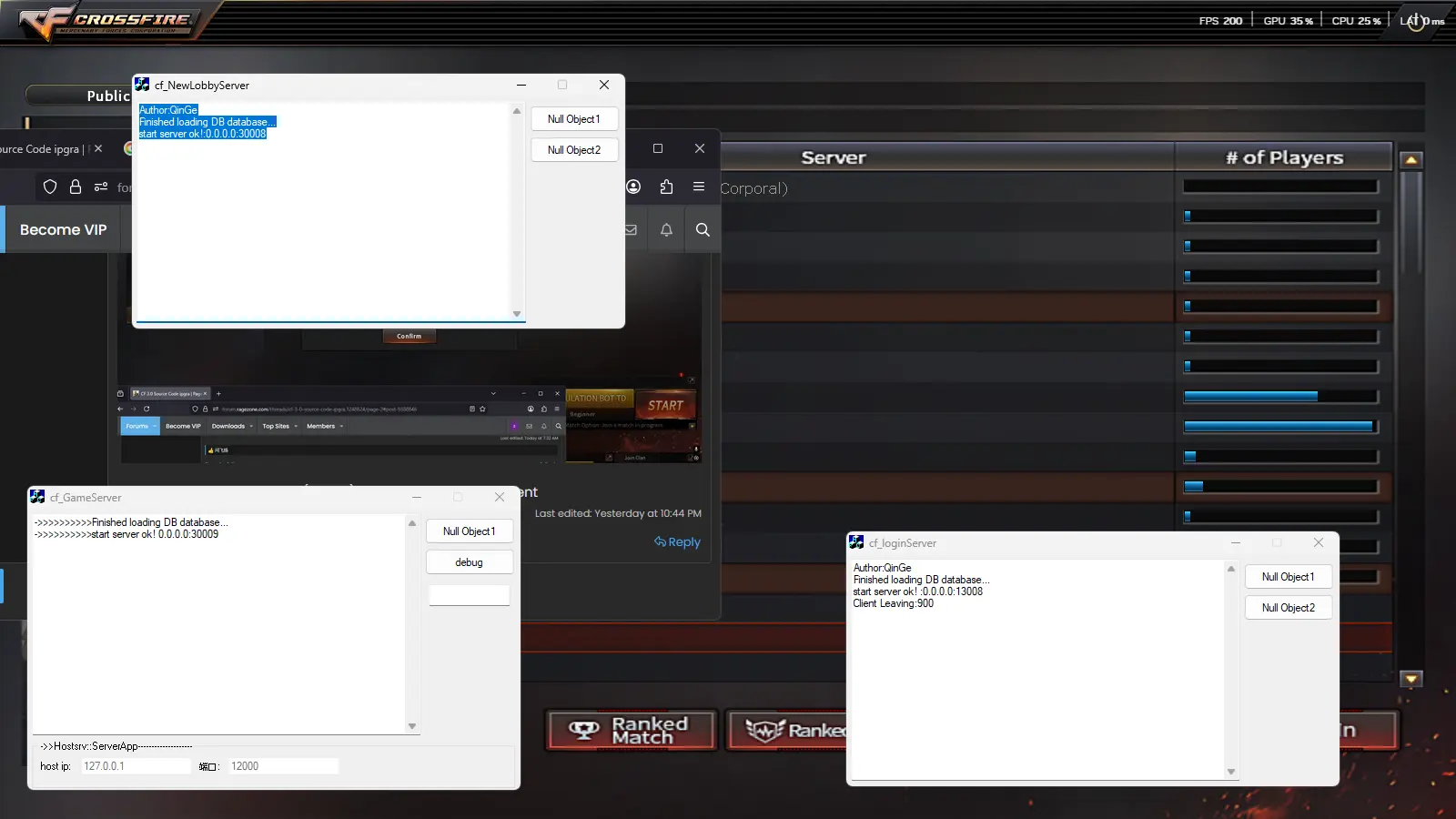1456x819 pixels.
Task: Click scroll-down arrow in cf_GameServer log
Action: [412, 726]
